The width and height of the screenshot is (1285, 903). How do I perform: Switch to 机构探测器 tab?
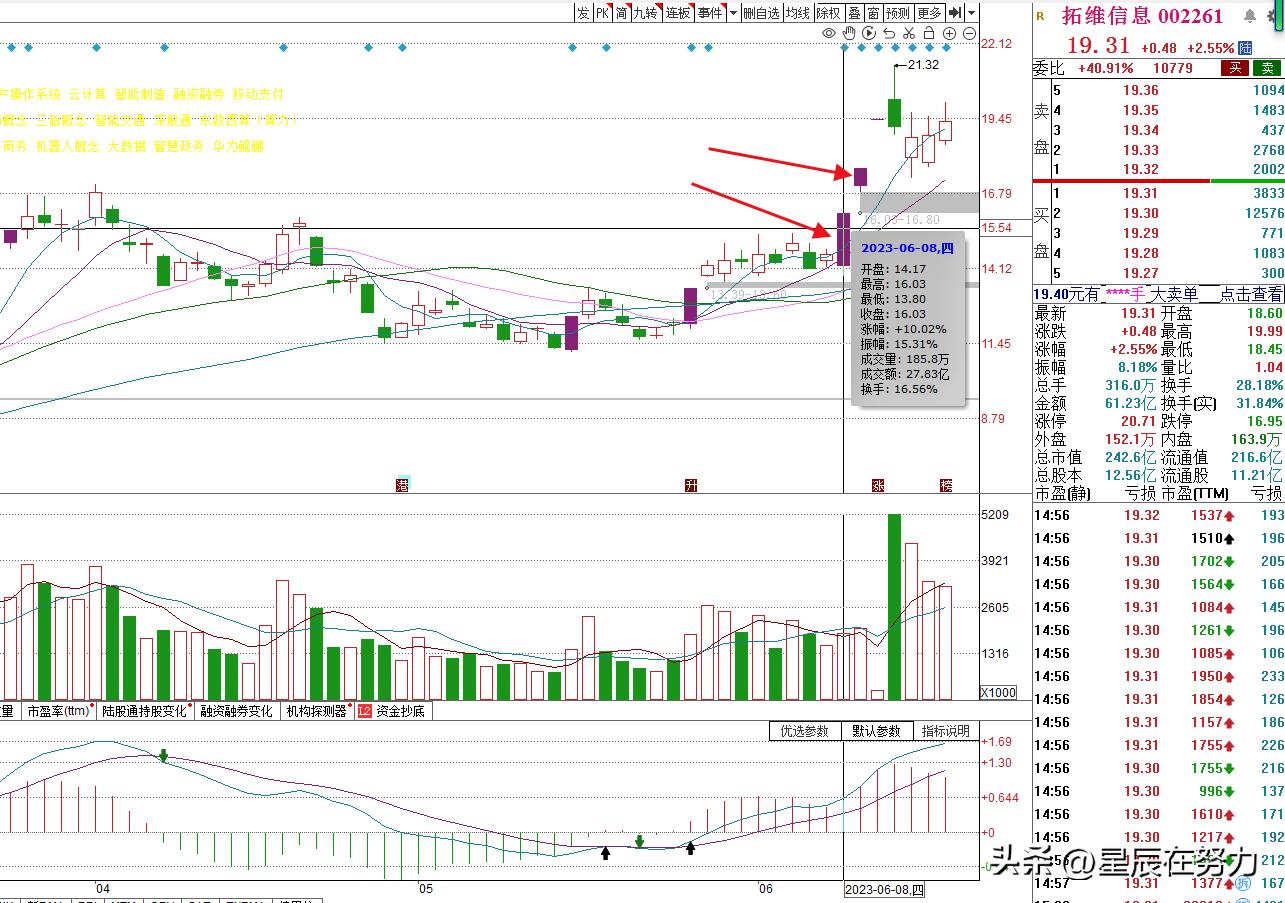[316, 711]
